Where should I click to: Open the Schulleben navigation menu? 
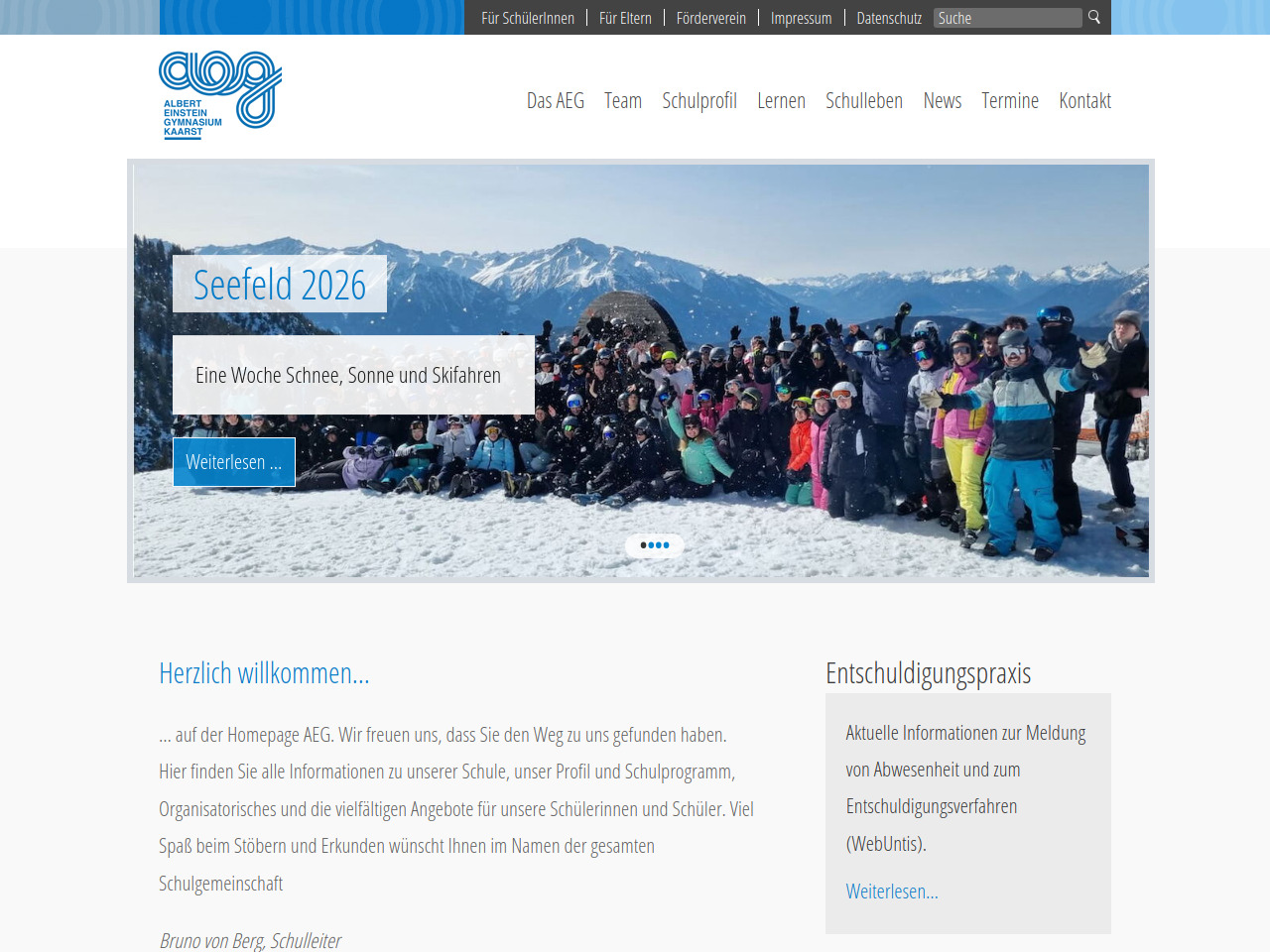(x=864, y=100)
